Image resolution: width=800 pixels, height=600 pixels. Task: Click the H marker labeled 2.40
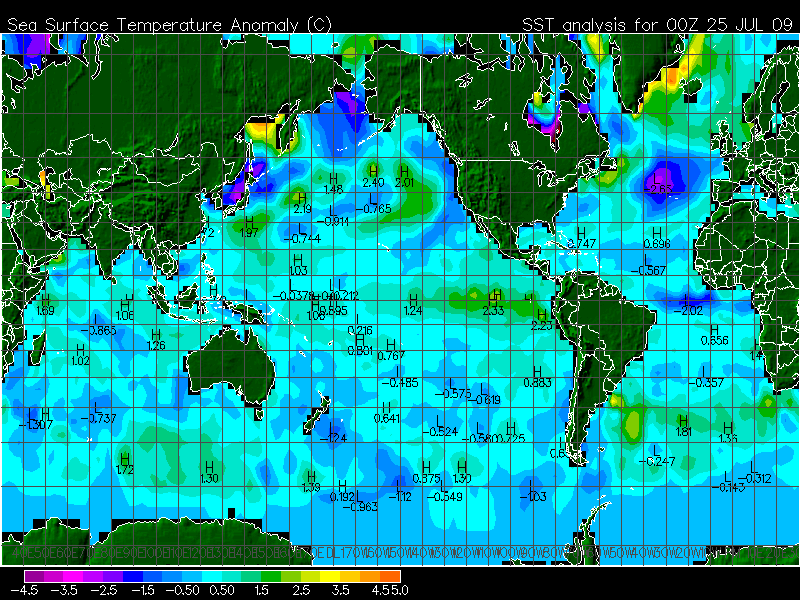[373, 170]
